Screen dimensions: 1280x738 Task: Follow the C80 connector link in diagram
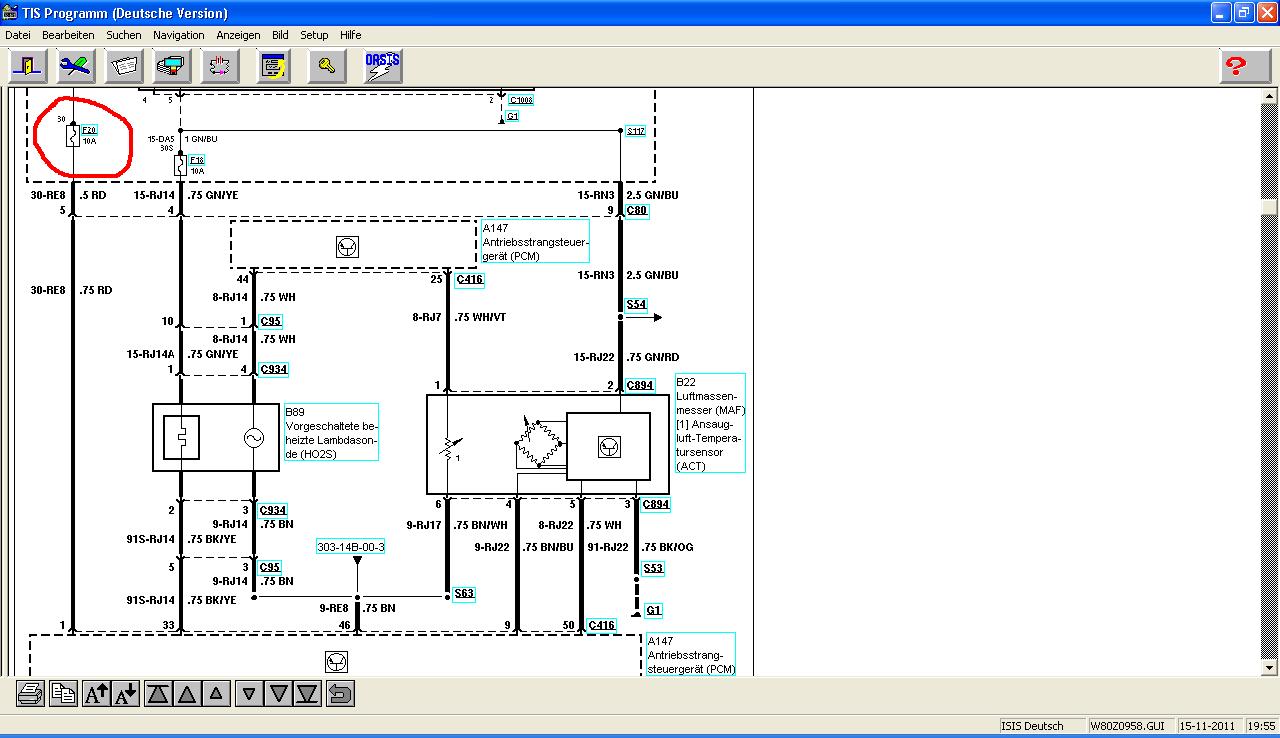tap(637, 211)
